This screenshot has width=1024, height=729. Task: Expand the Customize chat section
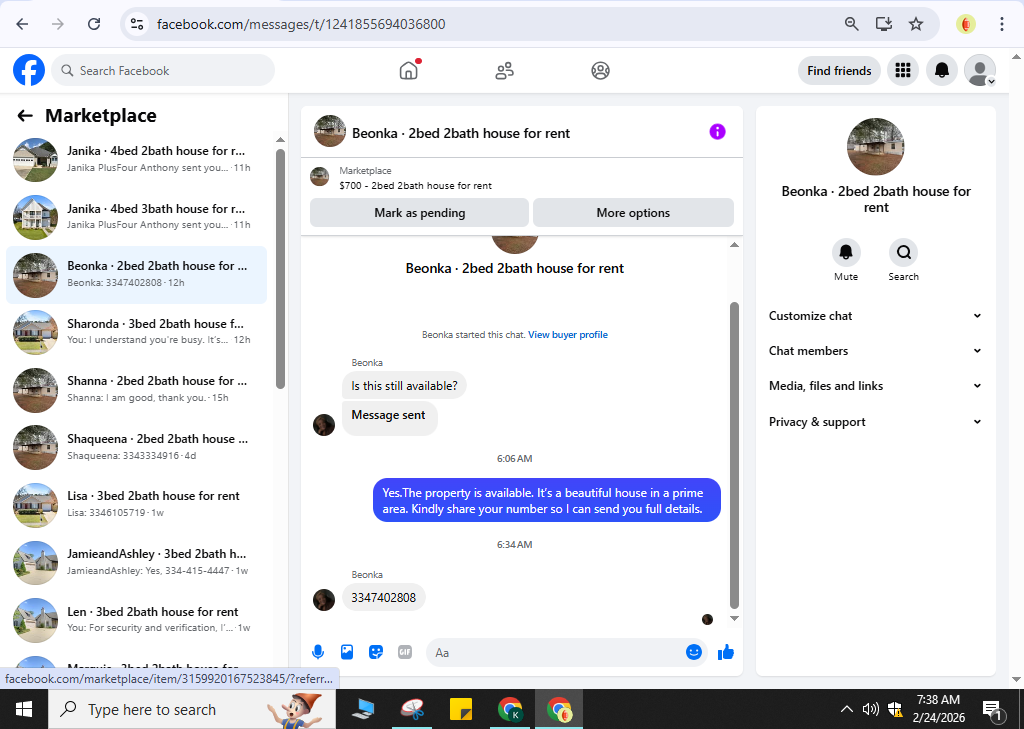point(875,316)
